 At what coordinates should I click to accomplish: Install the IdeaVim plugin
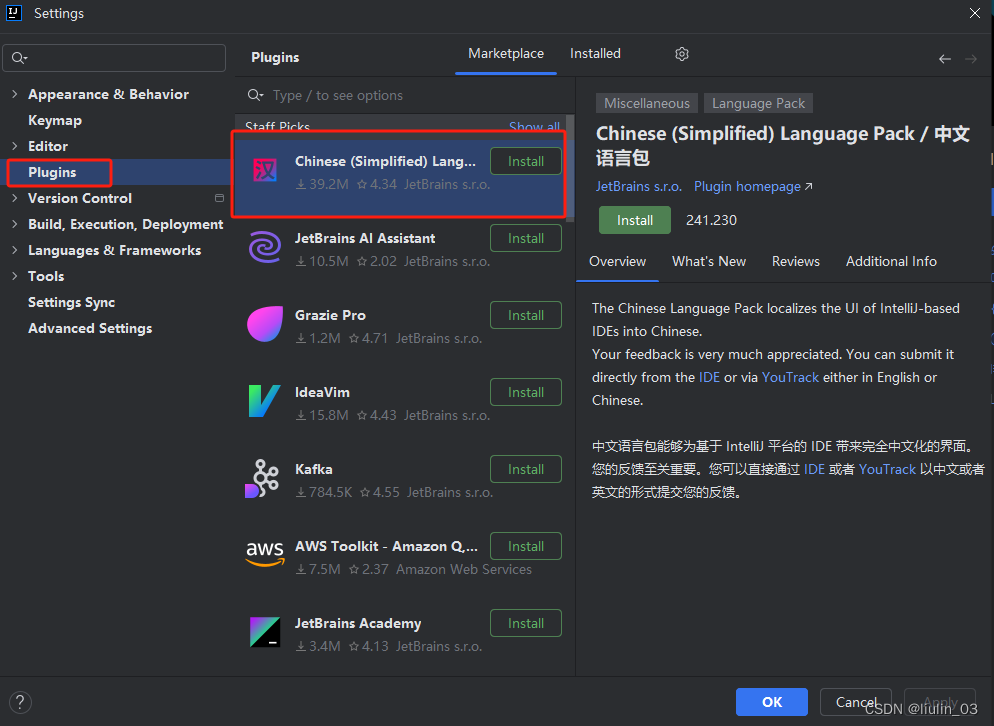[526, 392]
